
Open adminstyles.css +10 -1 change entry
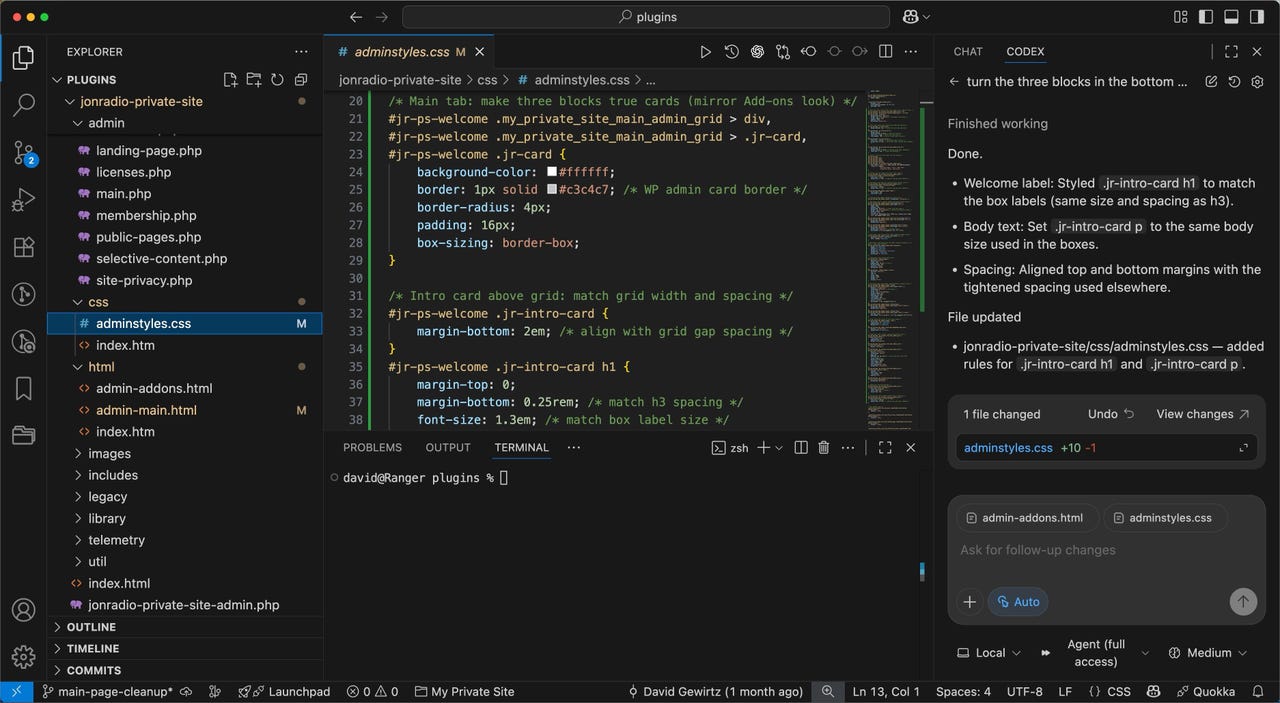point(1106,448)
